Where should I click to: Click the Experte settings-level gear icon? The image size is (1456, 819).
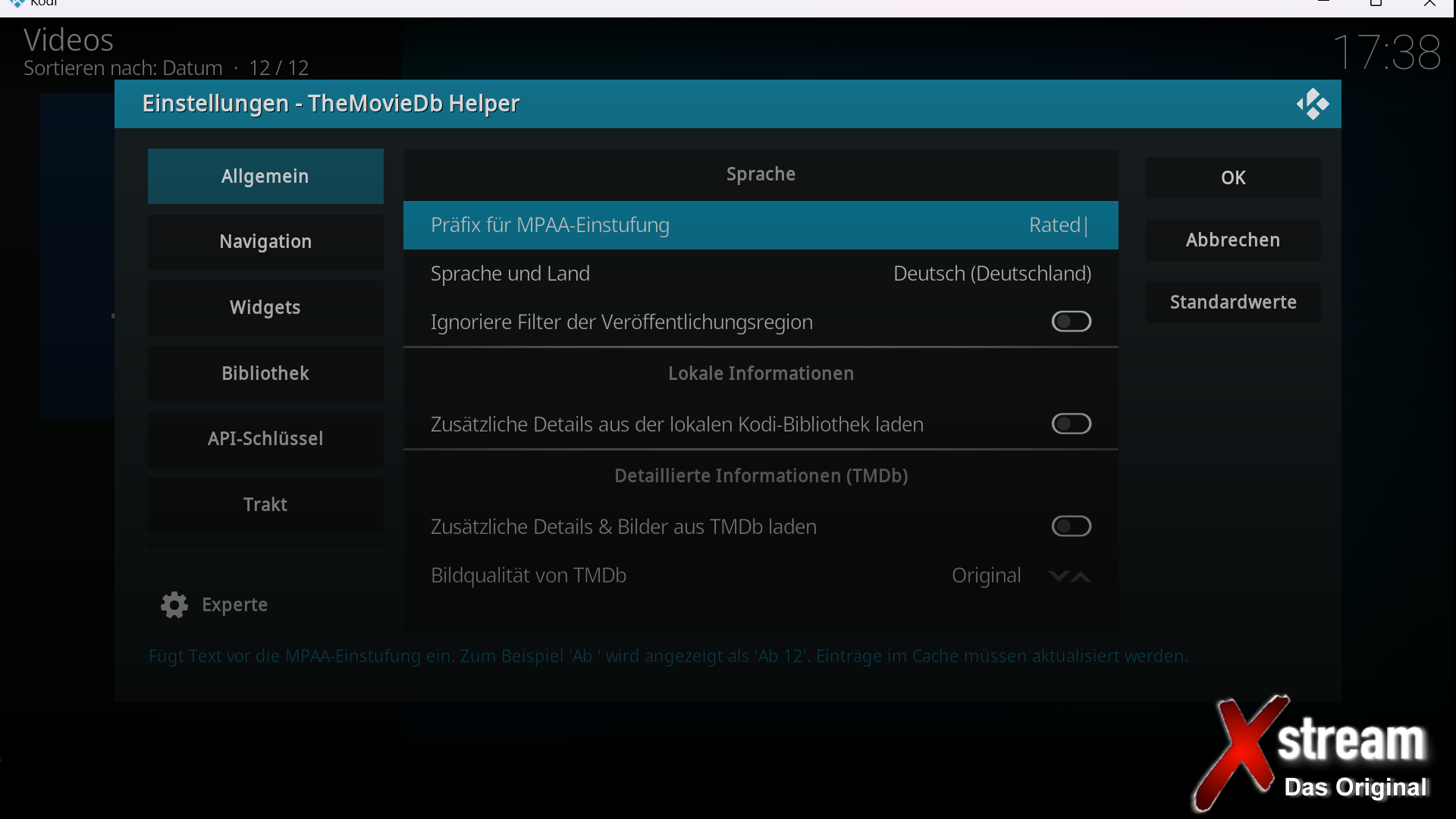point(174,604)
